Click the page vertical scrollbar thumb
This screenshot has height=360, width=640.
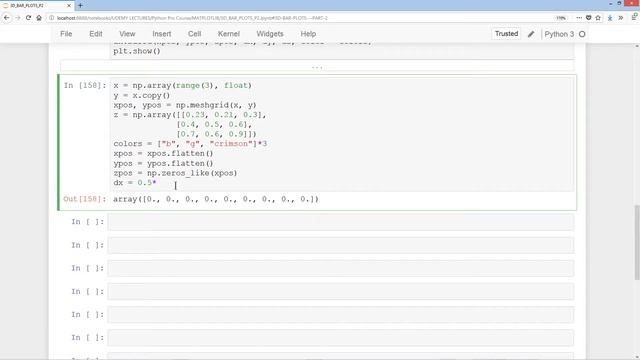point(637,242)
